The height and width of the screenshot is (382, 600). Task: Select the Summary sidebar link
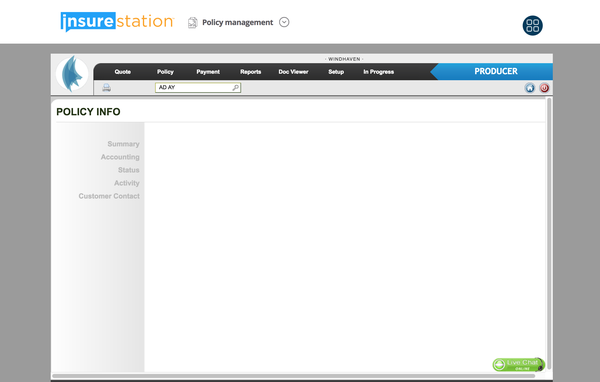(123, 144)
